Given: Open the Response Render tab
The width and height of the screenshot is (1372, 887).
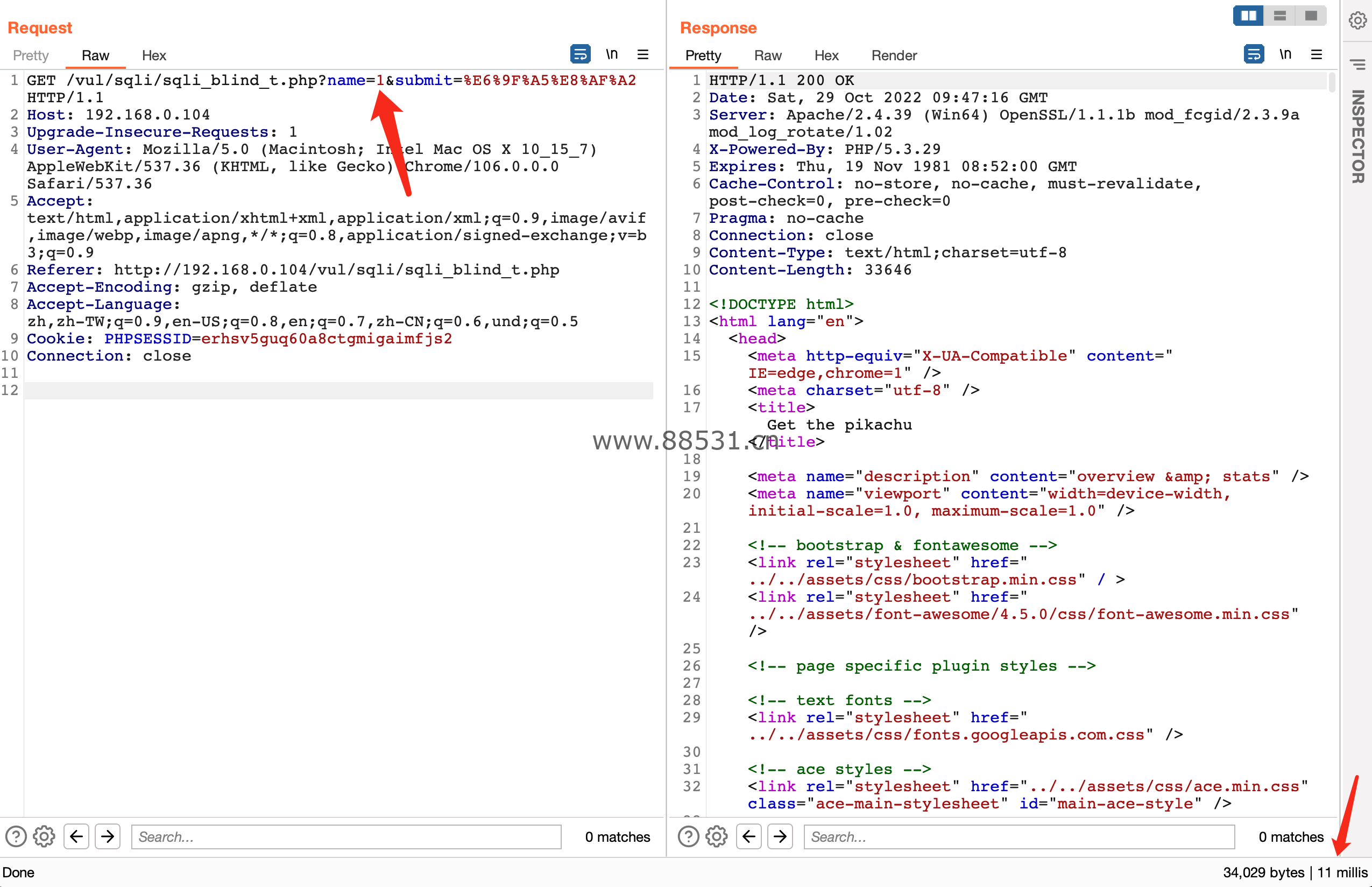Looking at the screenshot, I should point(894,55).
